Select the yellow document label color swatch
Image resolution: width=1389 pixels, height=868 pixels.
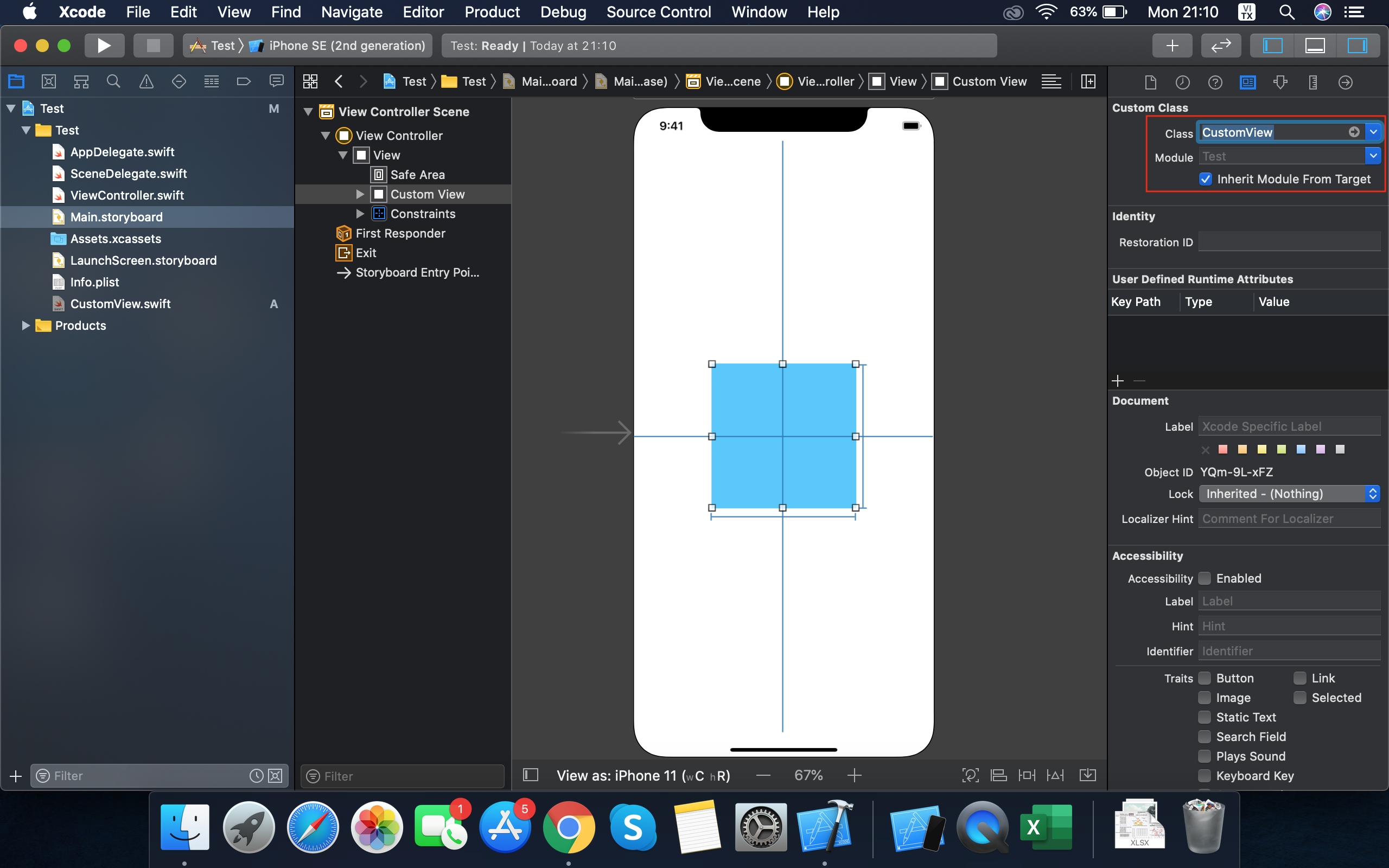(1262, 449)
